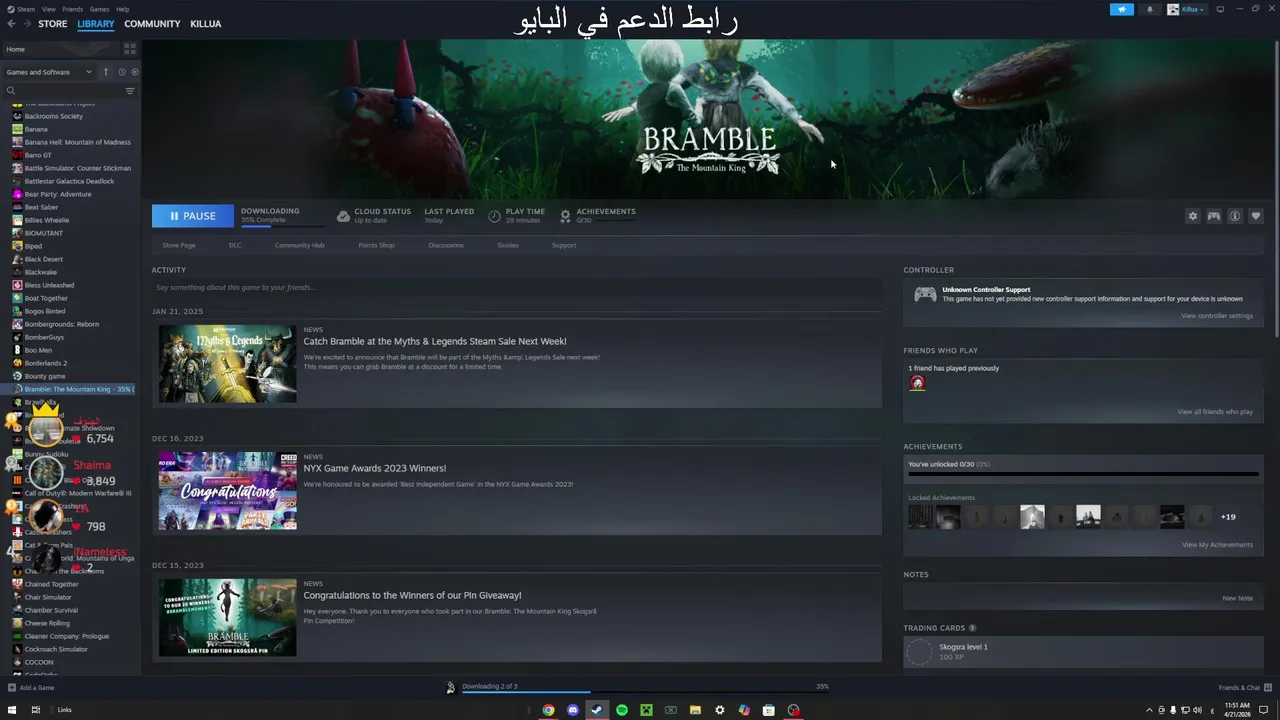Switch to Big Picture mode icon

tap(1220, 9)
